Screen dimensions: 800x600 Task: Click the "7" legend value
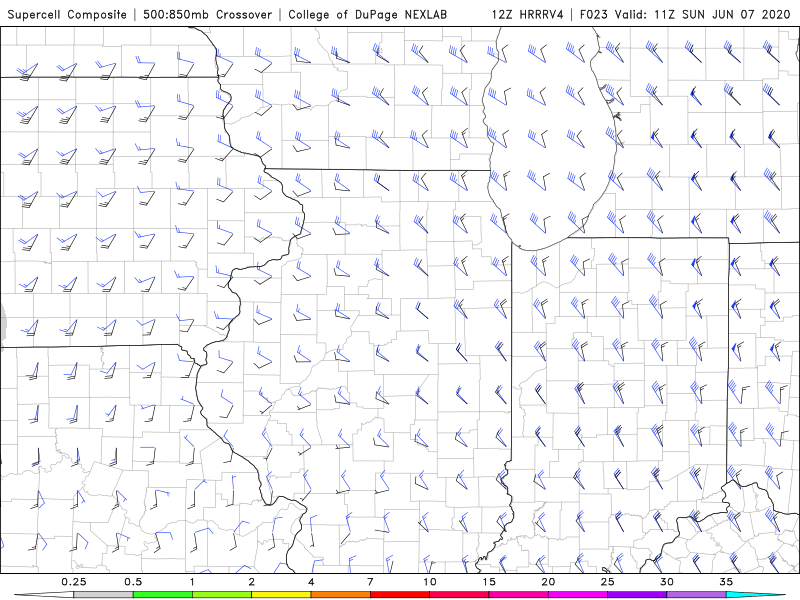(x=370, y=582)
